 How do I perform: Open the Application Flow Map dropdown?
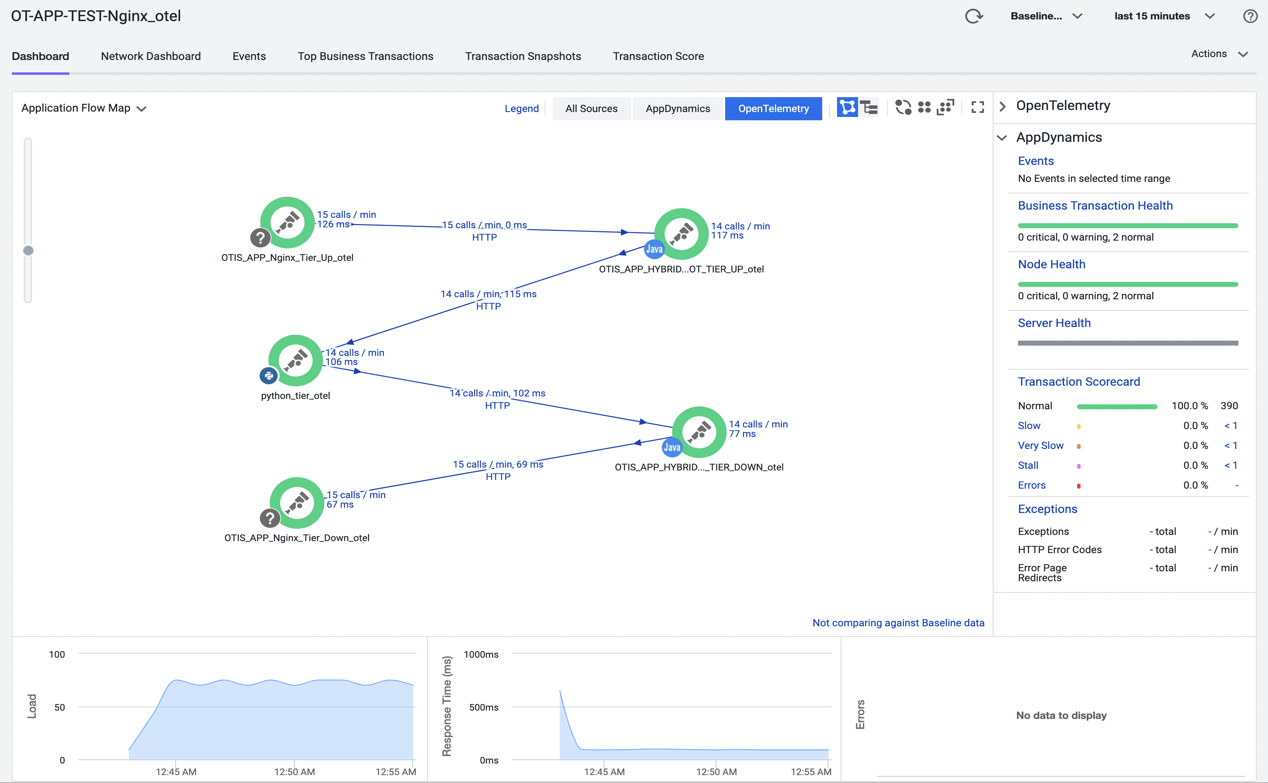pos(84,108)
